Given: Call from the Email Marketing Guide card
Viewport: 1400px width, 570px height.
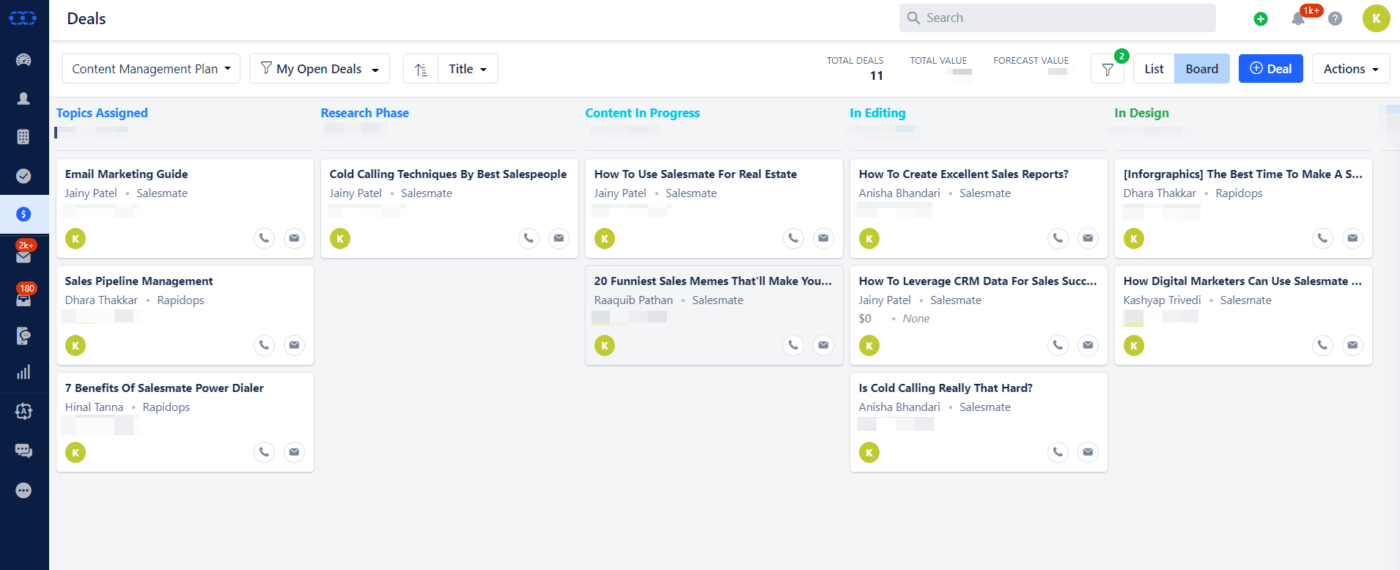Looking at the screenshot, I should point(264,238).
